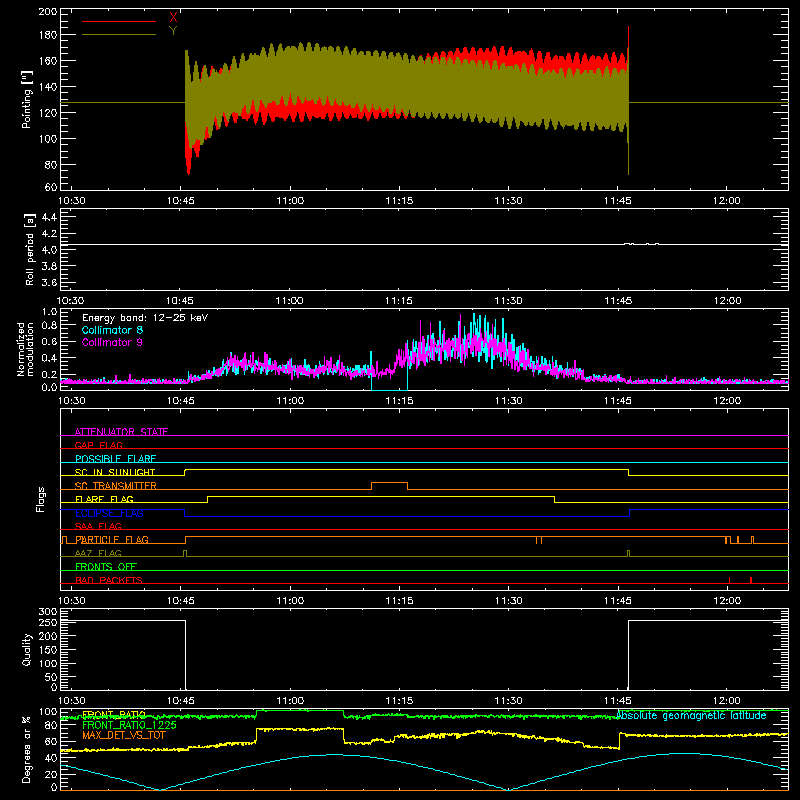Click the orange MAX_DET_VS_TOT legend text

(124, 735)
